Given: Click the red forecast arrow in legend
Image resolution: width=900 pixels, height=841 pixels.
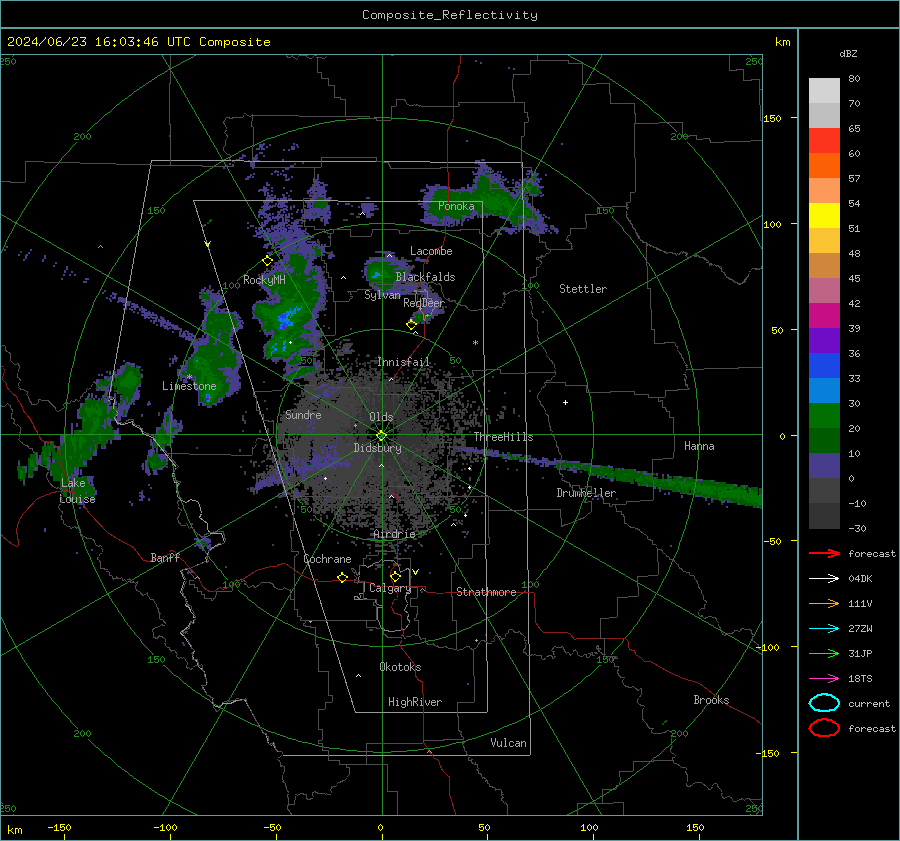Looking at the screenshot, I should [x=824, y=553].
